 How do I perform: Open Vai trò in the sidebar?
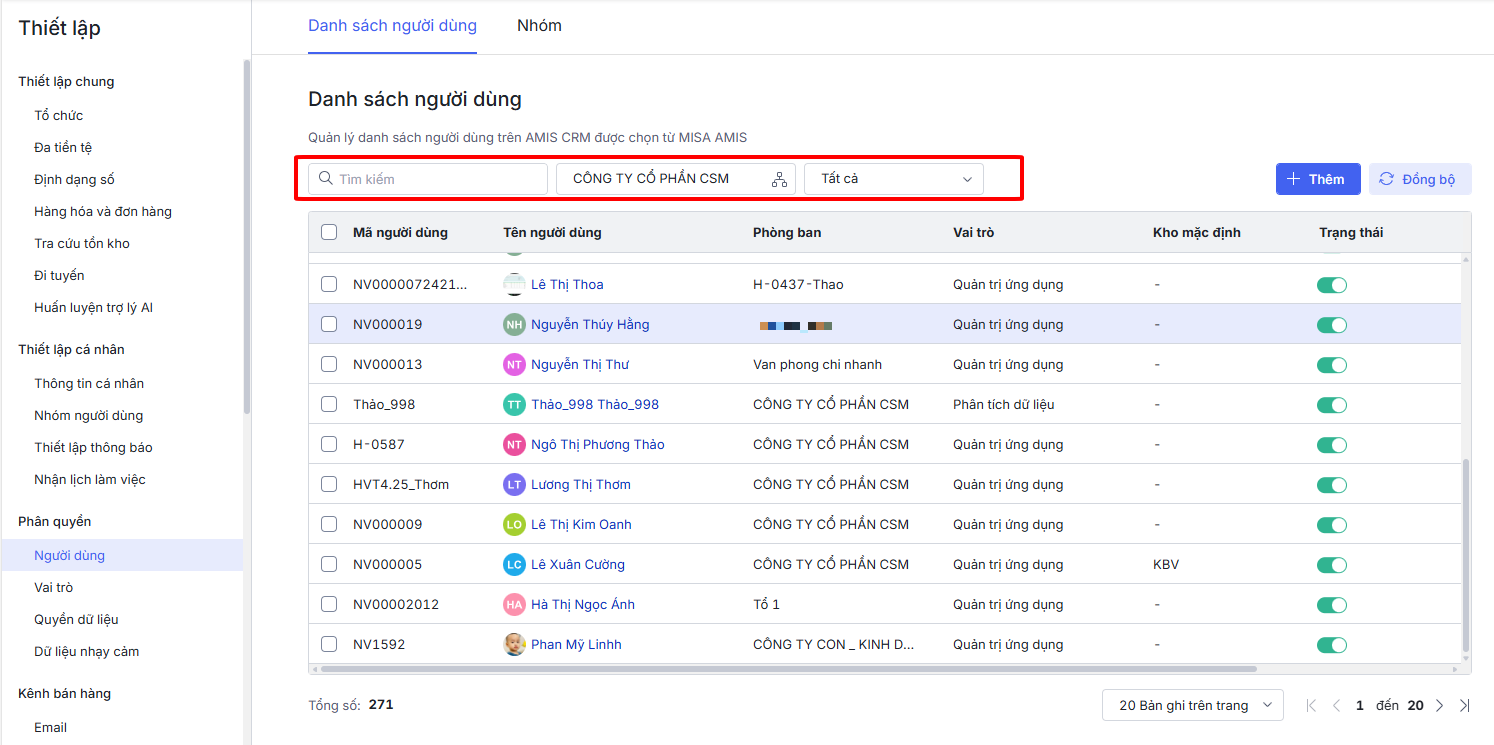(54, 587)
